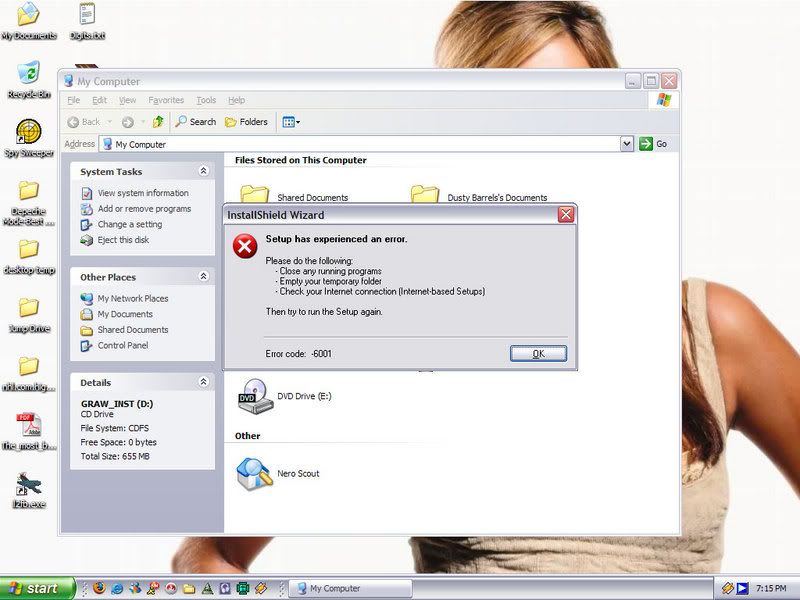Collapse the Details panel
Image resolution: width=800 pixels, height=600 pixels.
(x=204, y=382)
